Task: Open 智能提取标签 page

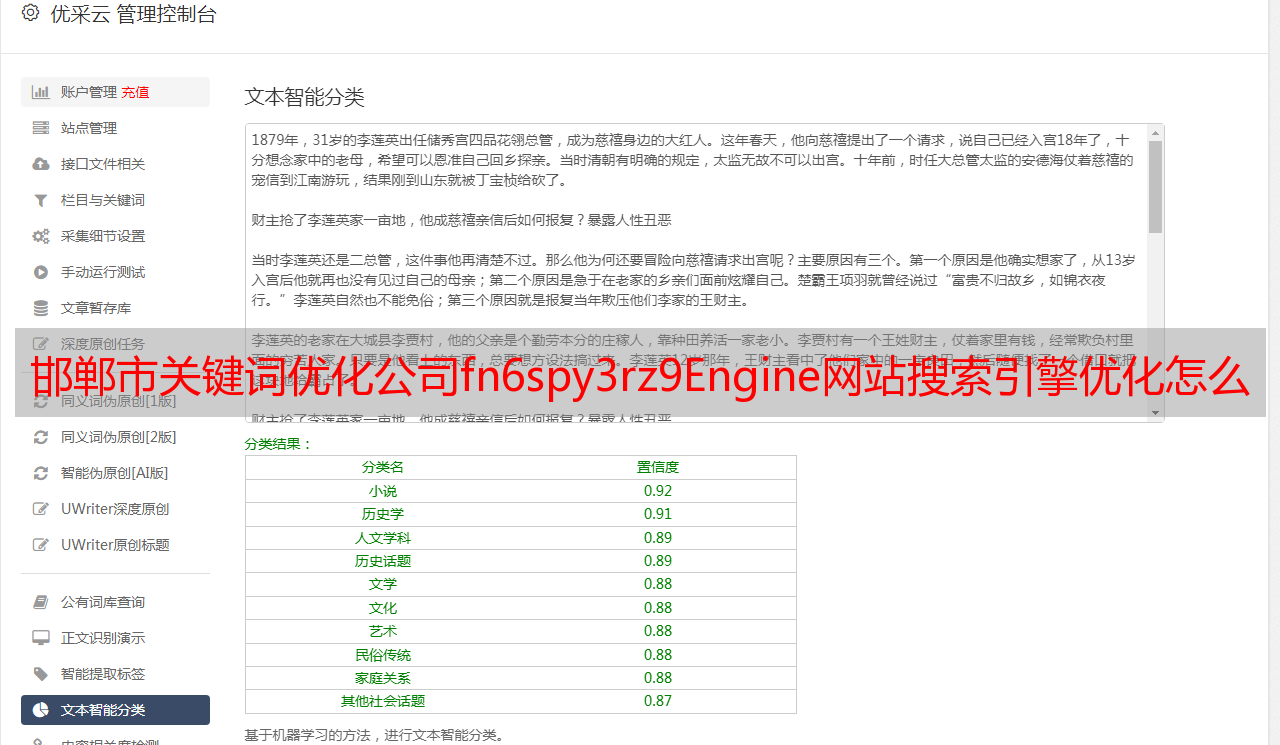Action: [x=115, y=674]
